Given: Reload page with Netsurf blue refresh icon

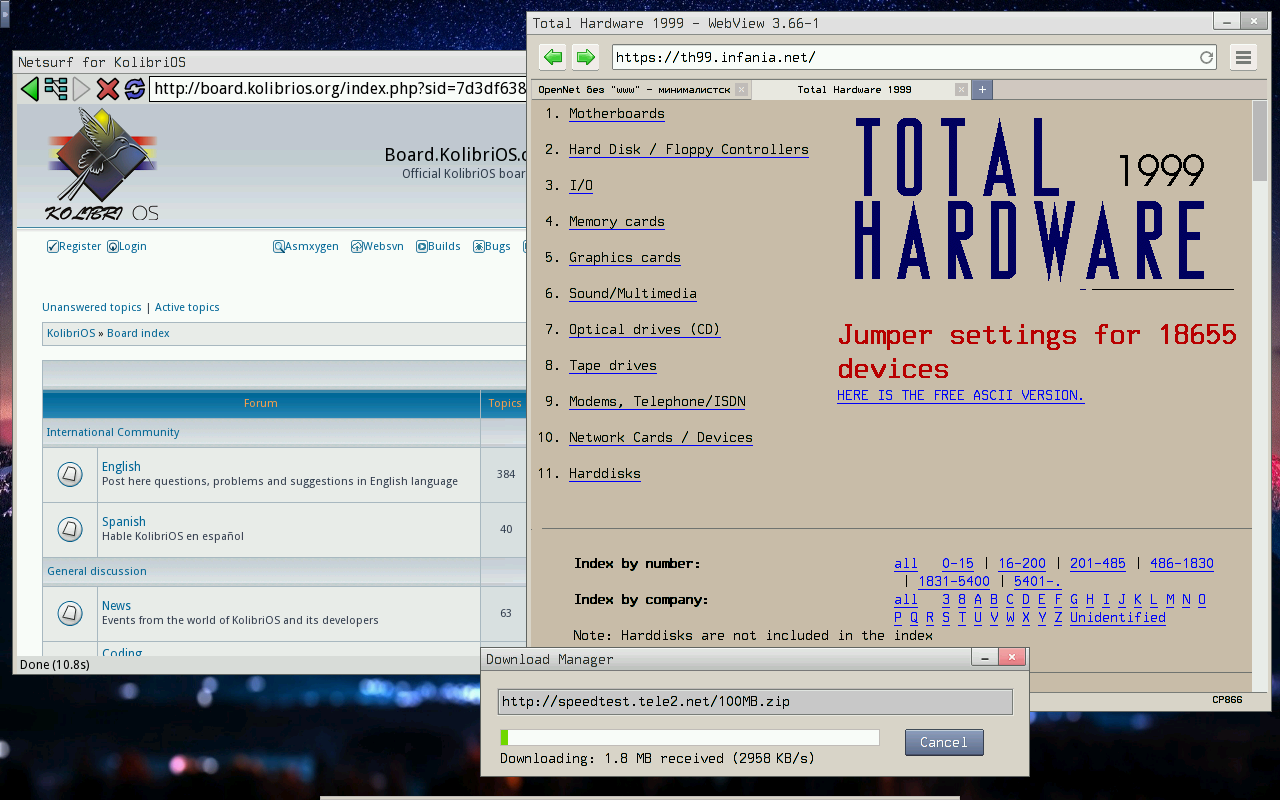Looking at the screenshot, I should click(134, 90).
